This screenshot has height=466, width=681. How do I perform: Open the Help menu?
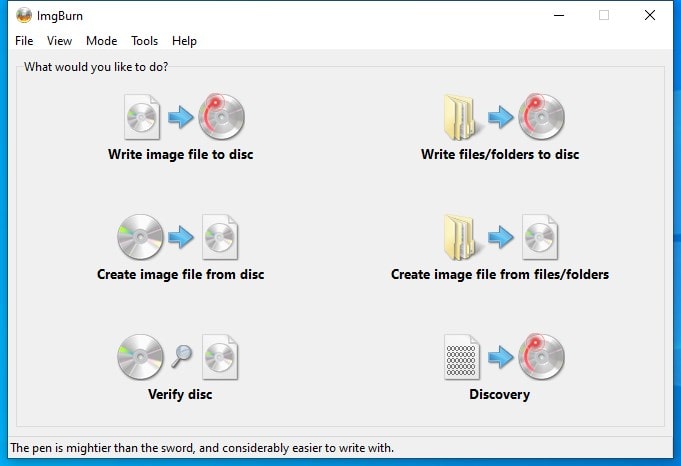[184, 41]
